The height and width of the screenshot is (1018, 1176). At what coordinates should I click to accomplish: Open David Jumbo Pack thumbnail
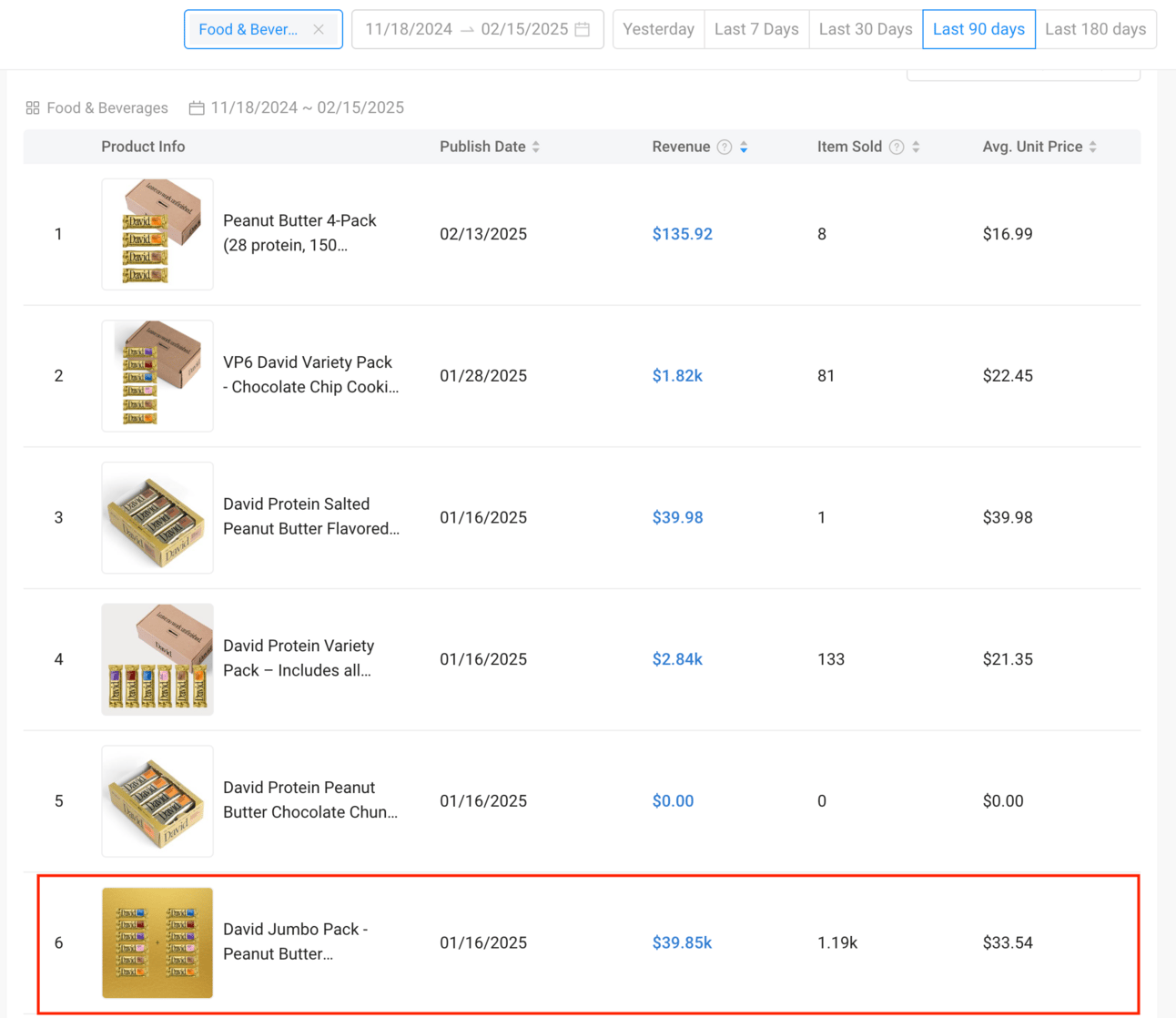157,942
